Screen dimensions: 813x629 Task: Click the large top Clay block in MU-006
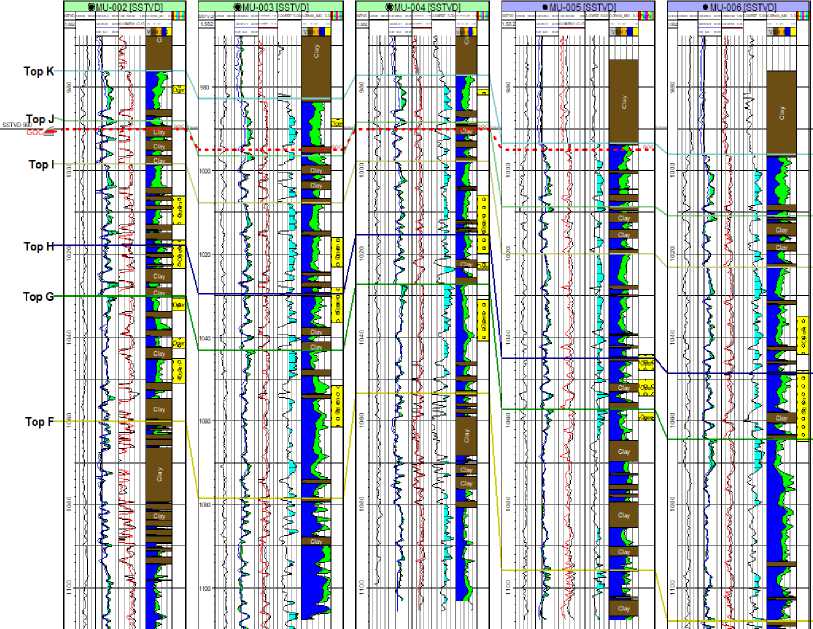tap(781, 113)
